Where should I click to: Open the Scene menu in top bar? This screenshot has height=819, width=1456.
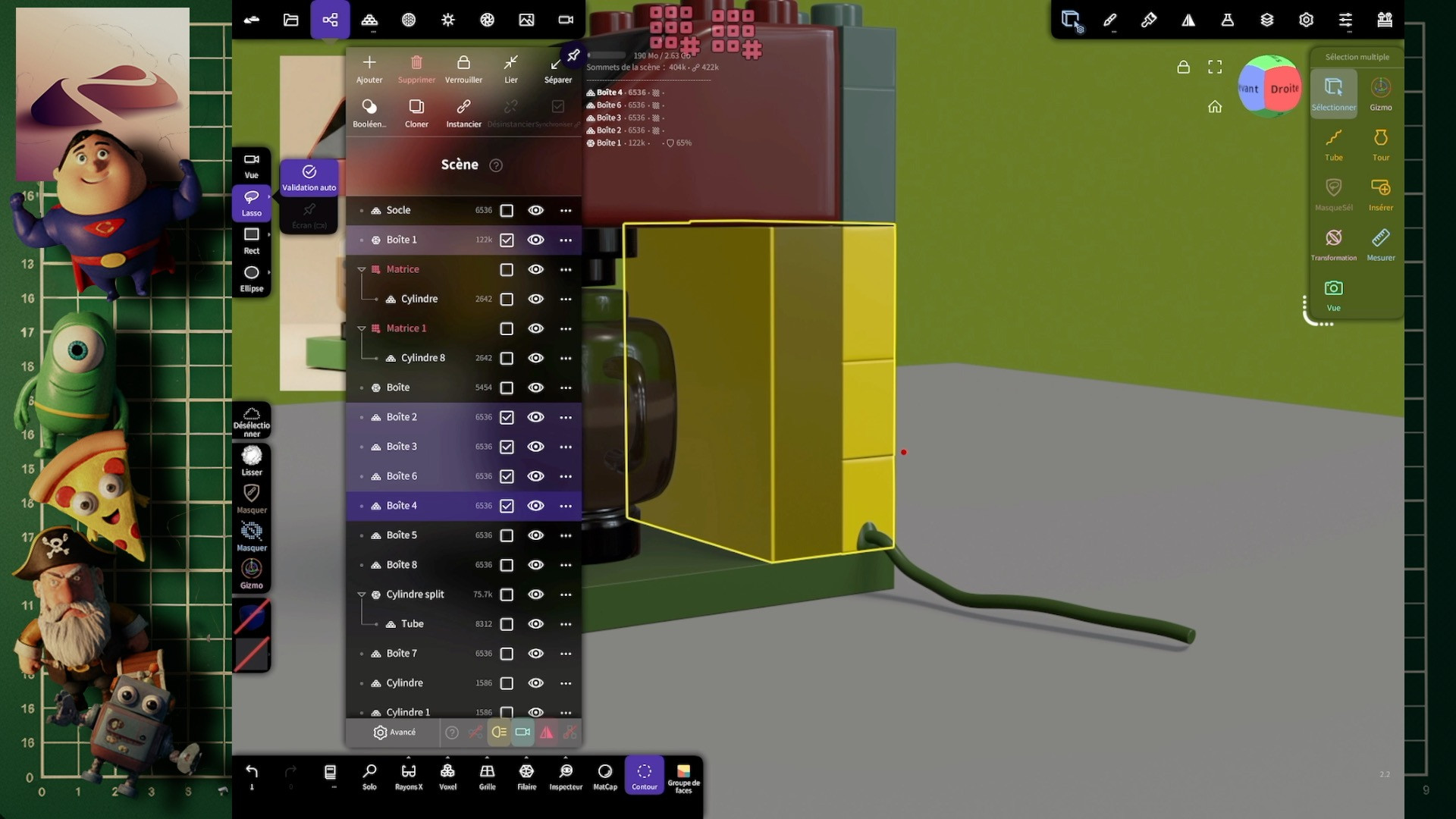(330, 20)
